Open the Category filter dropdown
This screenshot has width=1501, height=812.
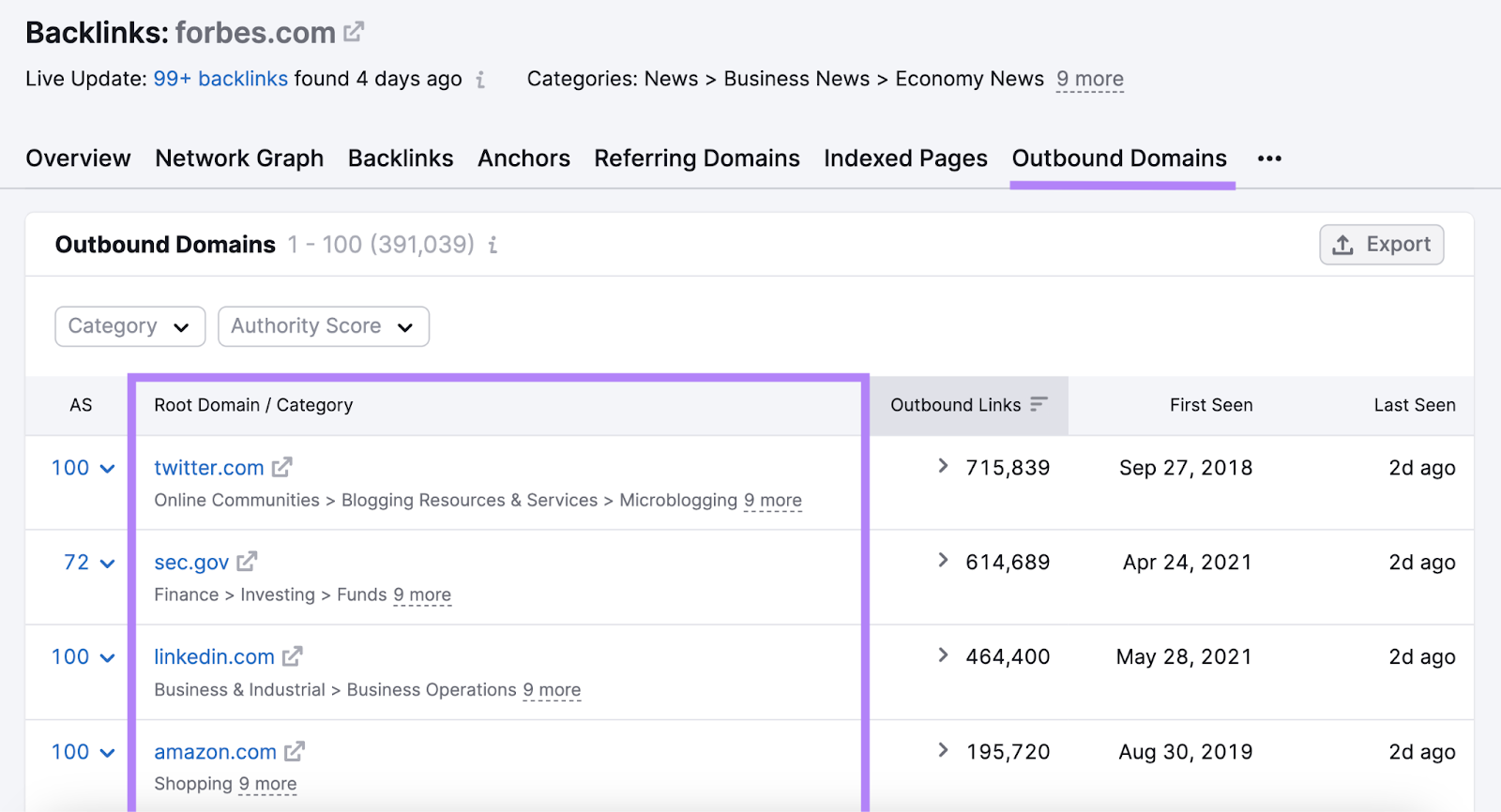point(129,326)
